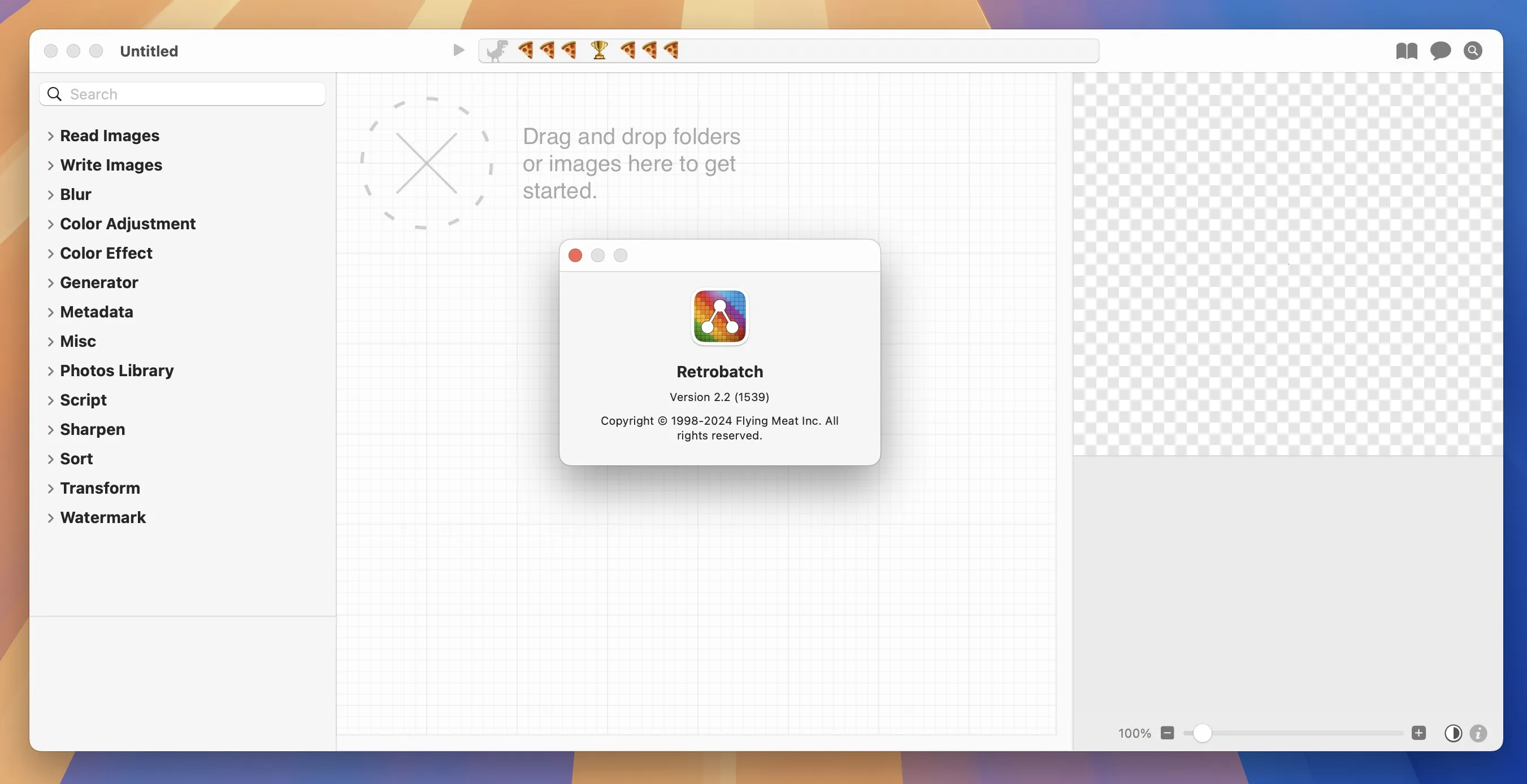Click the zoom out minus icon
The width and height of the screenshot is (1527, 784).
point(1167,733)
